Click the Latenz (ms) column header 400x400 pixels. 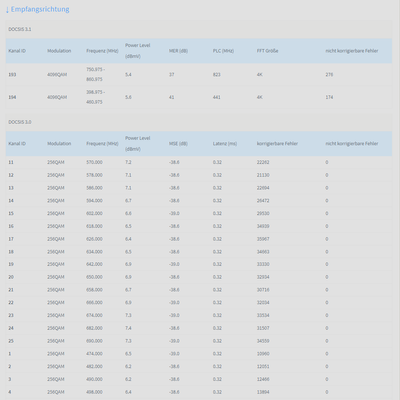[225, 144]
